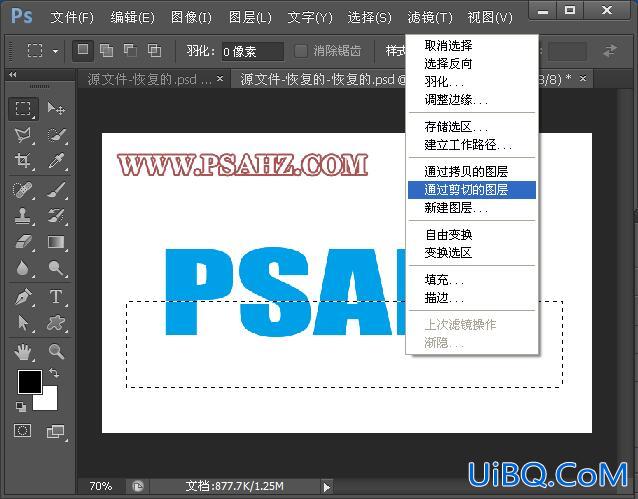The width and height of the screenshot is (638, 499).
Task: Choose the Polygonal Lasso tool
Action: point(23,135)
